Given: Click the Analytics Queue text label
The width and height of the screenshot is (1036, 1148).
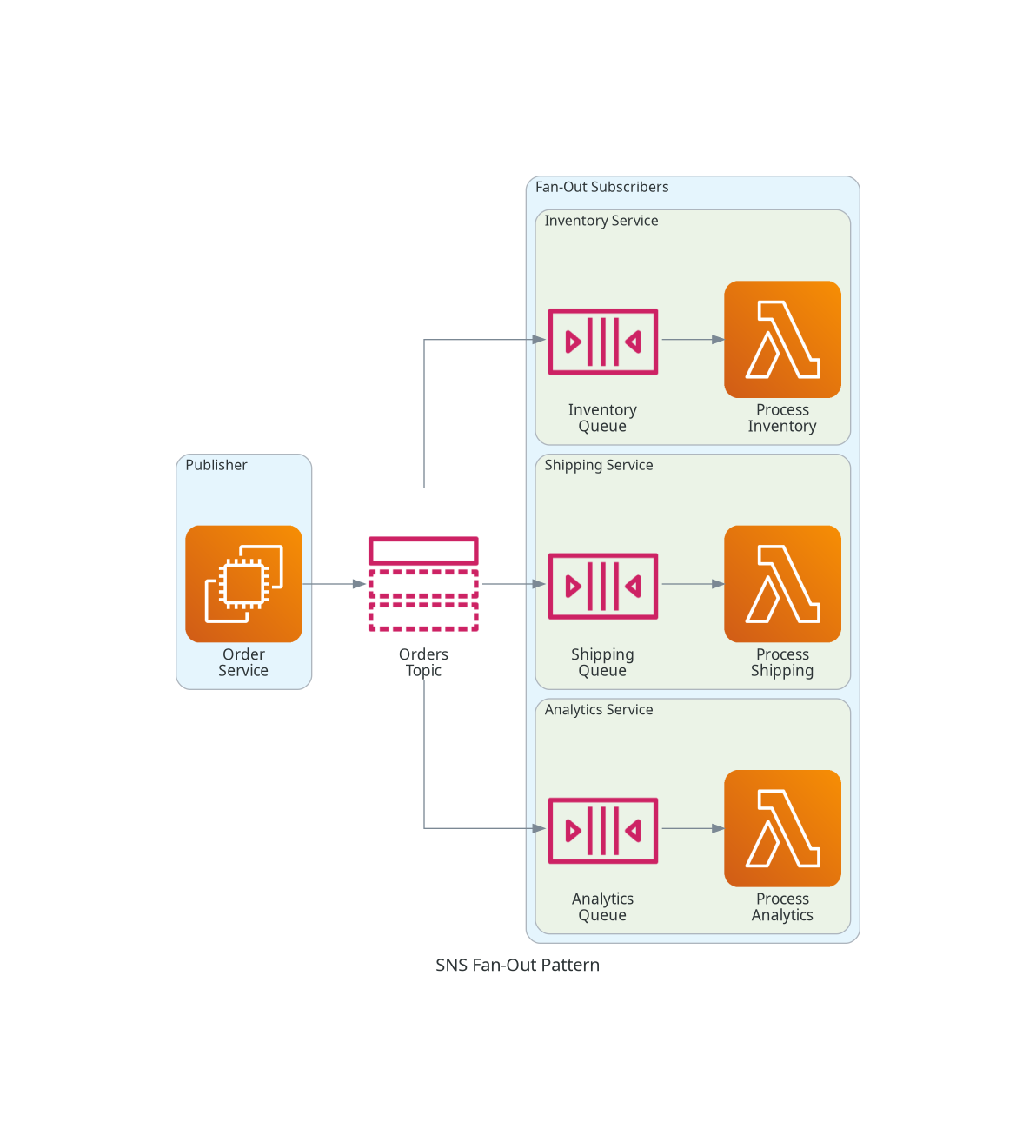Looking at the screenshot, I should (x=602, y=906).
